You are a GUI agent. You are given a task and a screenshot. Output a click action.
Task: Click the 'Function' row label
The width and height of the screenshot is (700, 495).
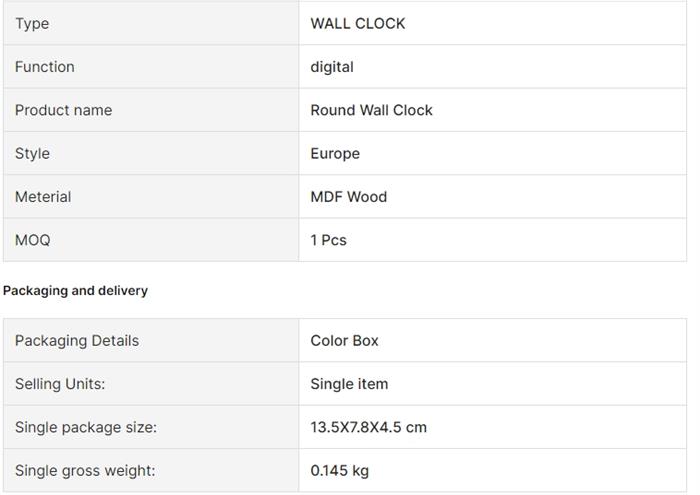(x=45, y=67)
